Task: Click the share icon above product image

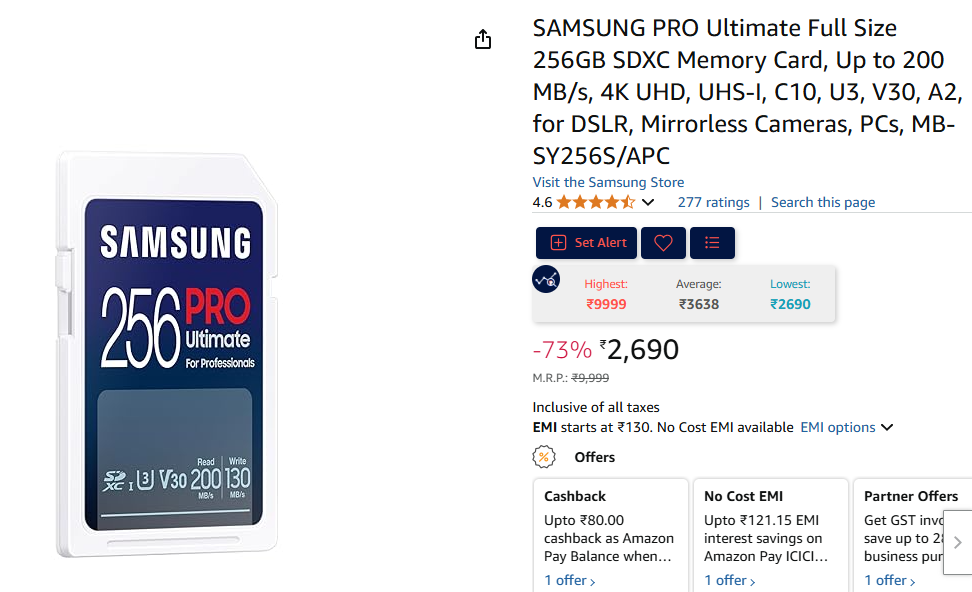Action: coord(483,39)
